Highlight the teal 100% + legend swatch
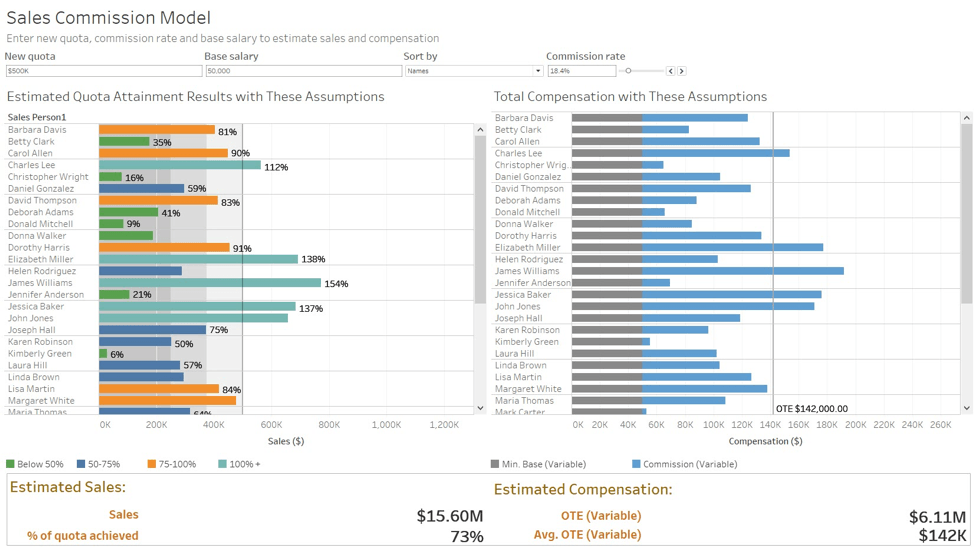Screen dimensions: 974x550 [x=222, y=464]
